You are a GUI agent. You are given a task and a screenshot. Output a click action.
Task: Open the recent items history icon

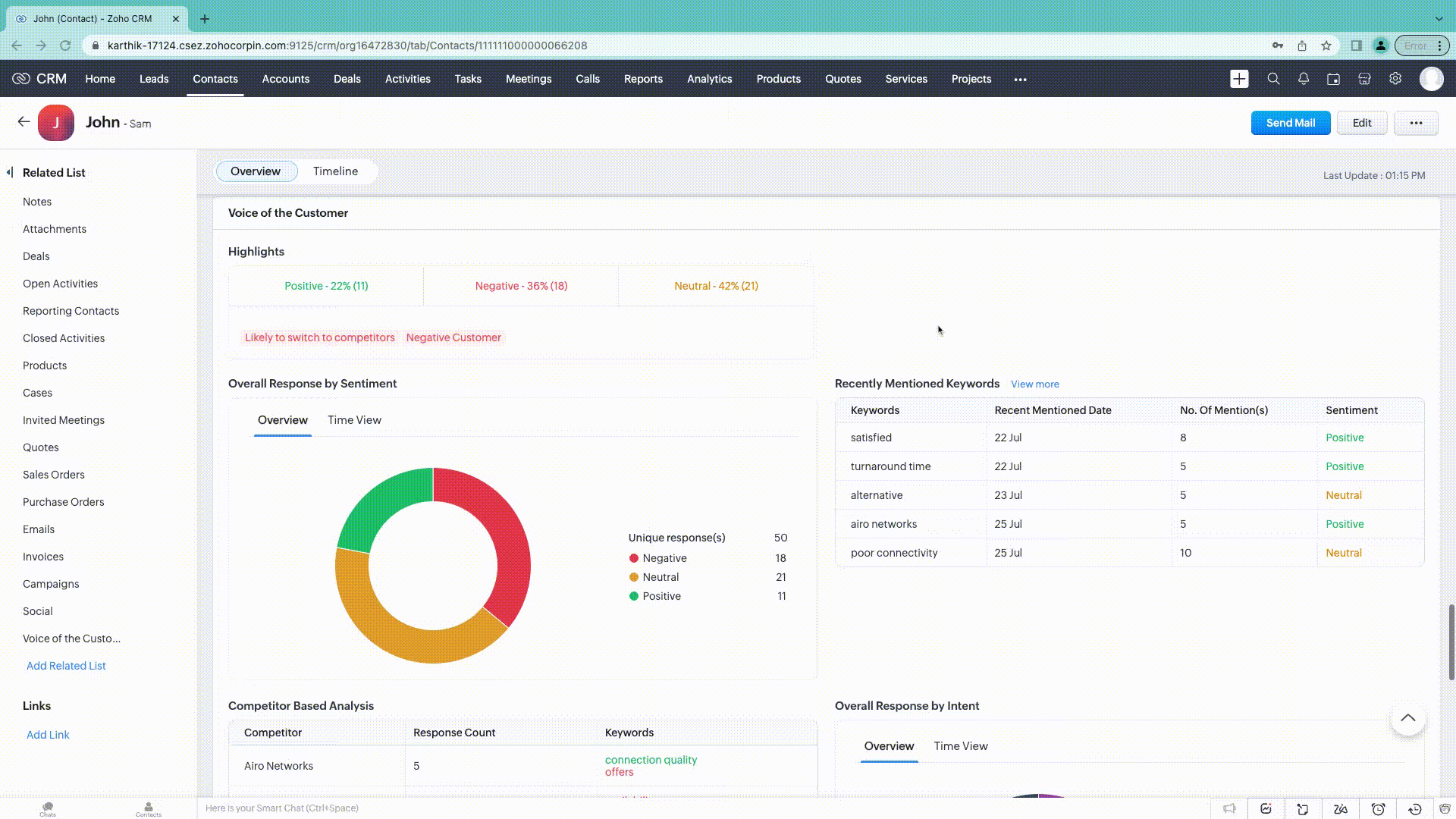tap(1414, 809)
